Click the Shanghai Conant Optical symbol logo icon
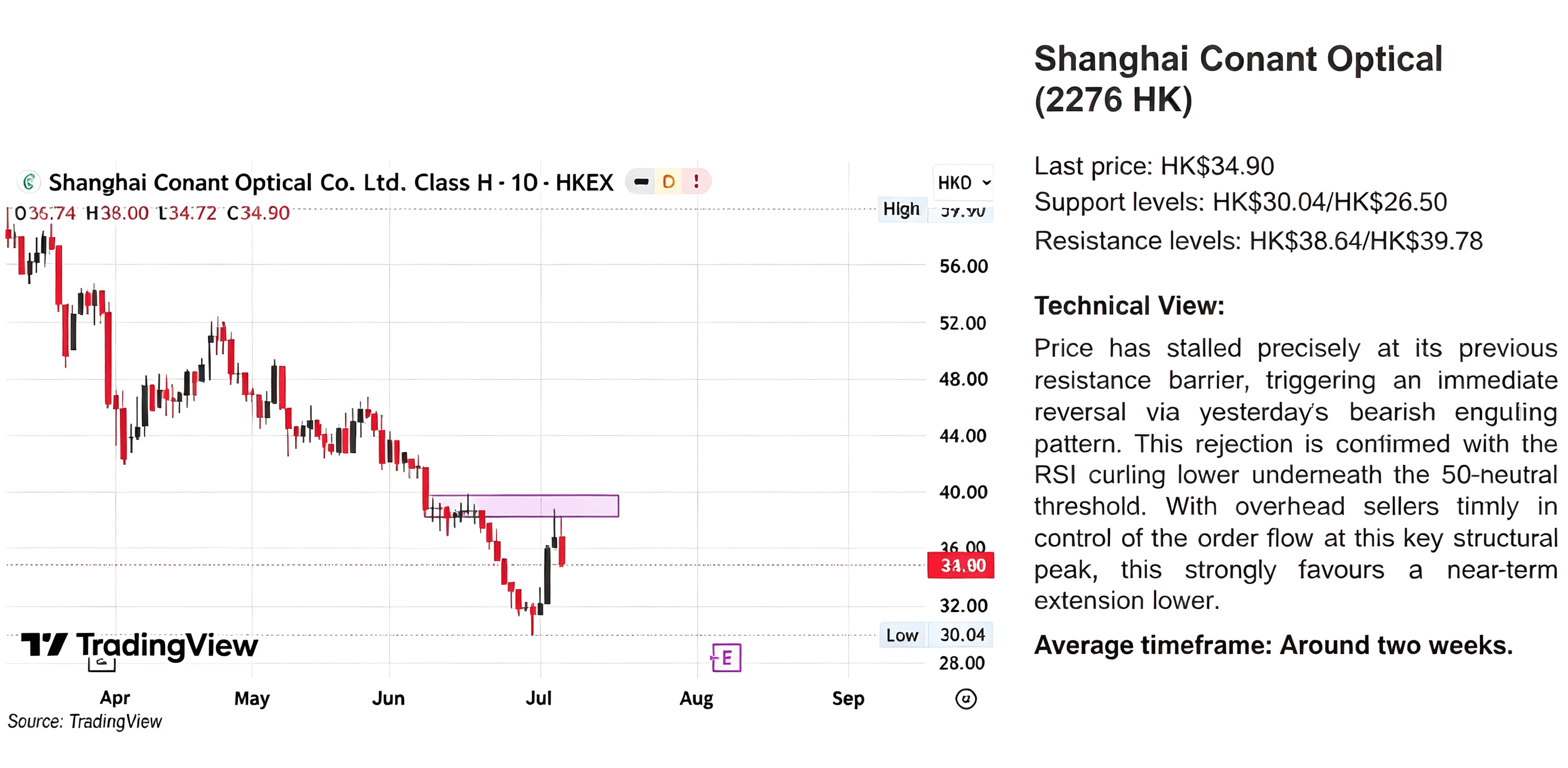Screen dimensions: 1568x768 click(x=28, y=182)
